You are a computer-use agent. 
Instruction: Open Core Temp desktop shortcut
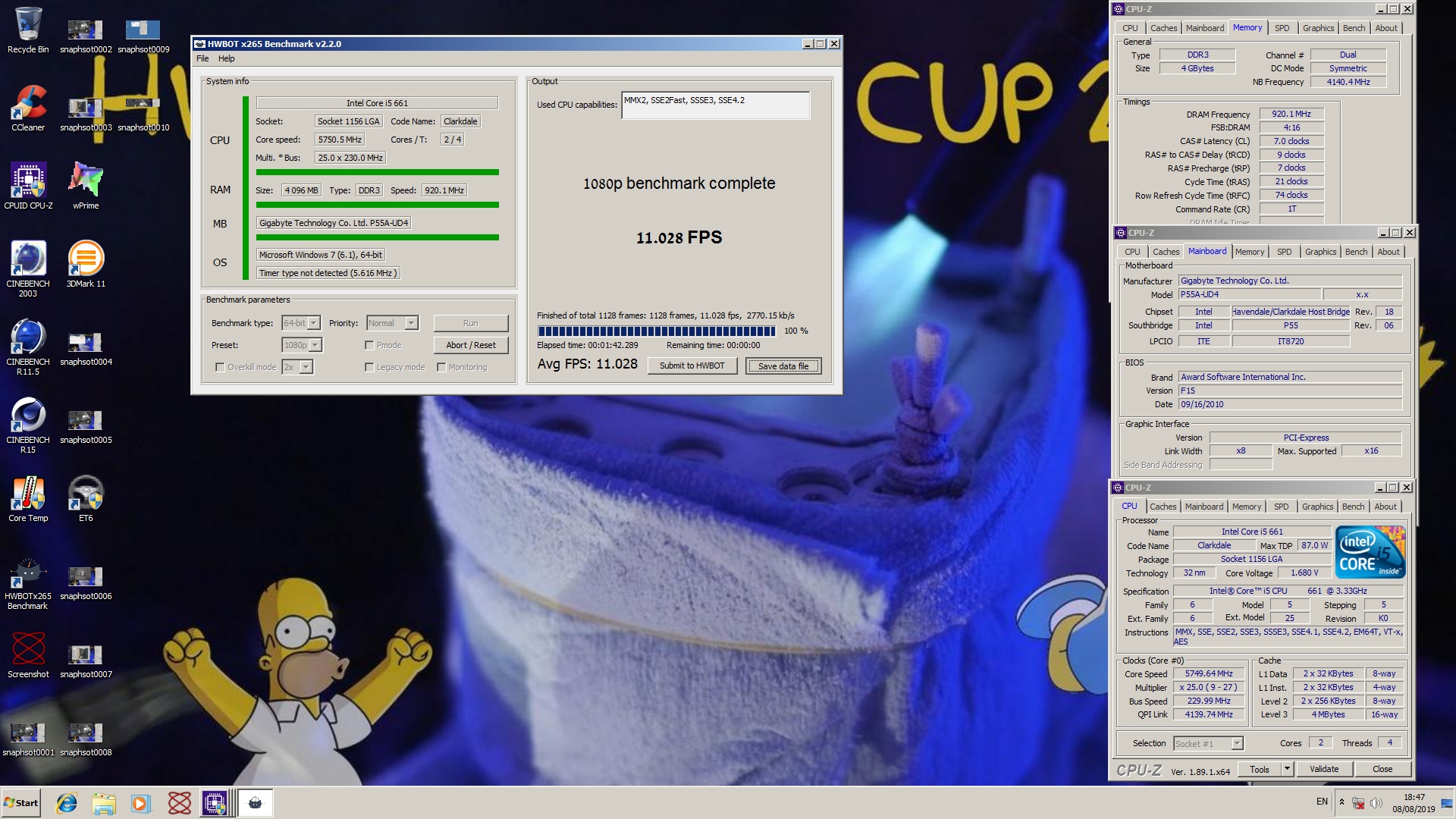point(28,499)
